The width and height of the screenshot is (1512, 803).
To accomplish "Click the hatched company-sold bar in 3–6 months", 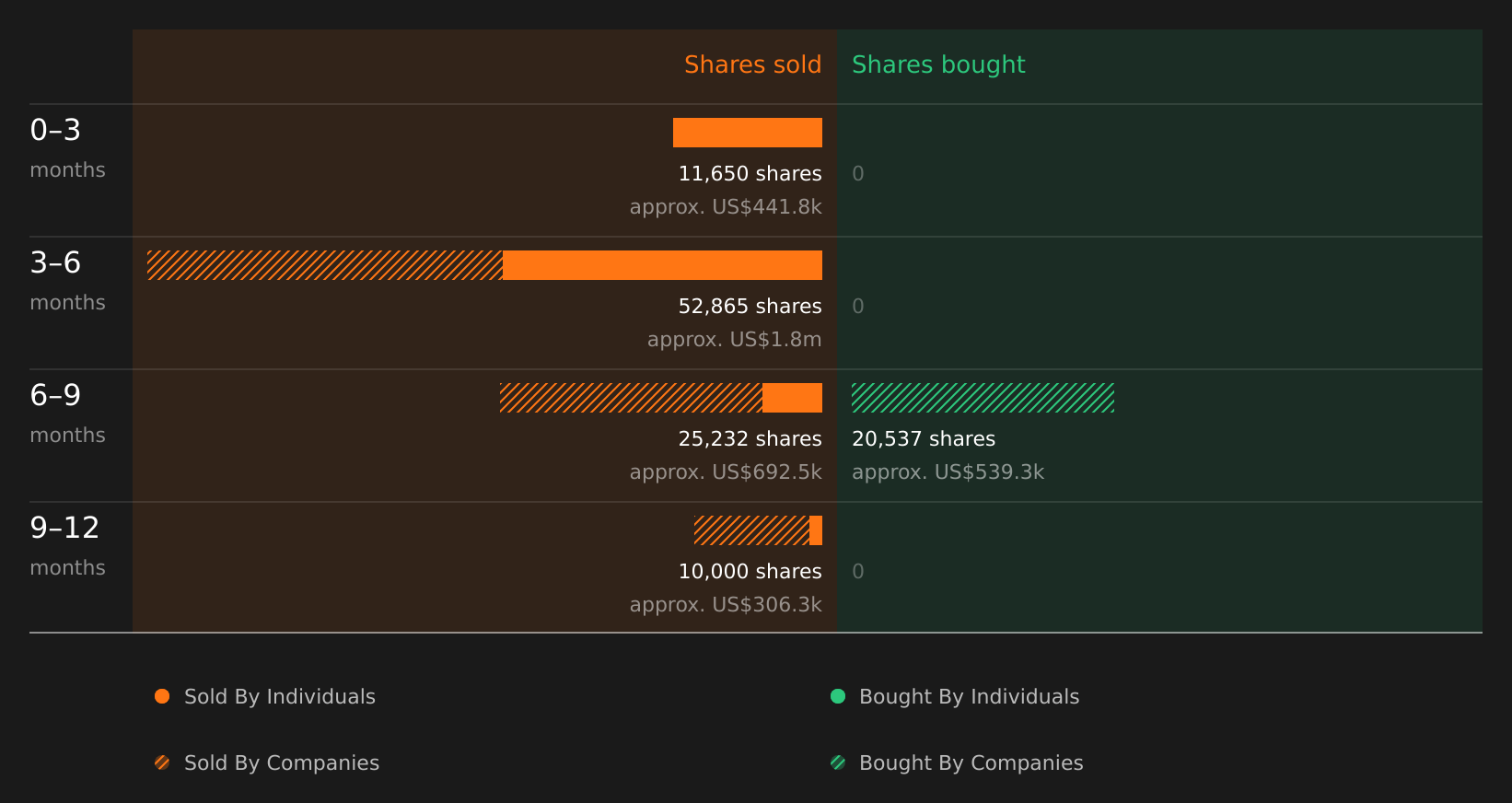I will [325, 265].
